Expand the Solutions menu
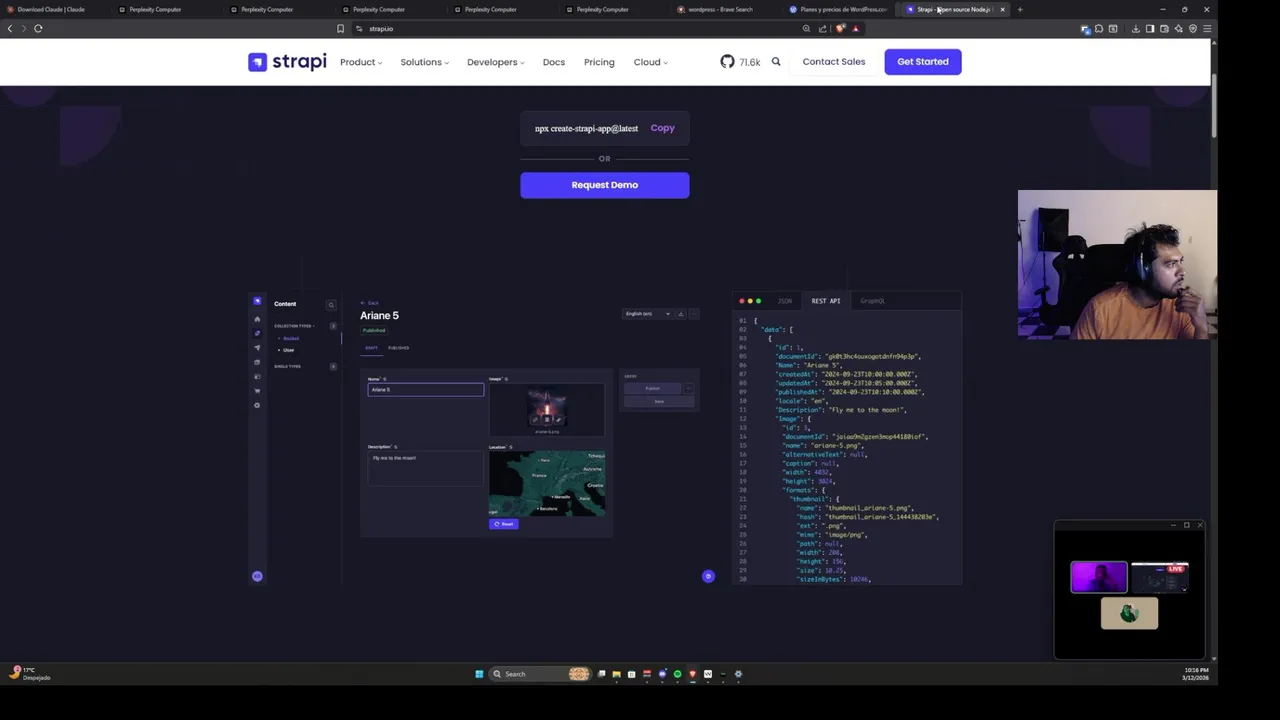Viewport: 1280px width, 720px height. point(424,62)
